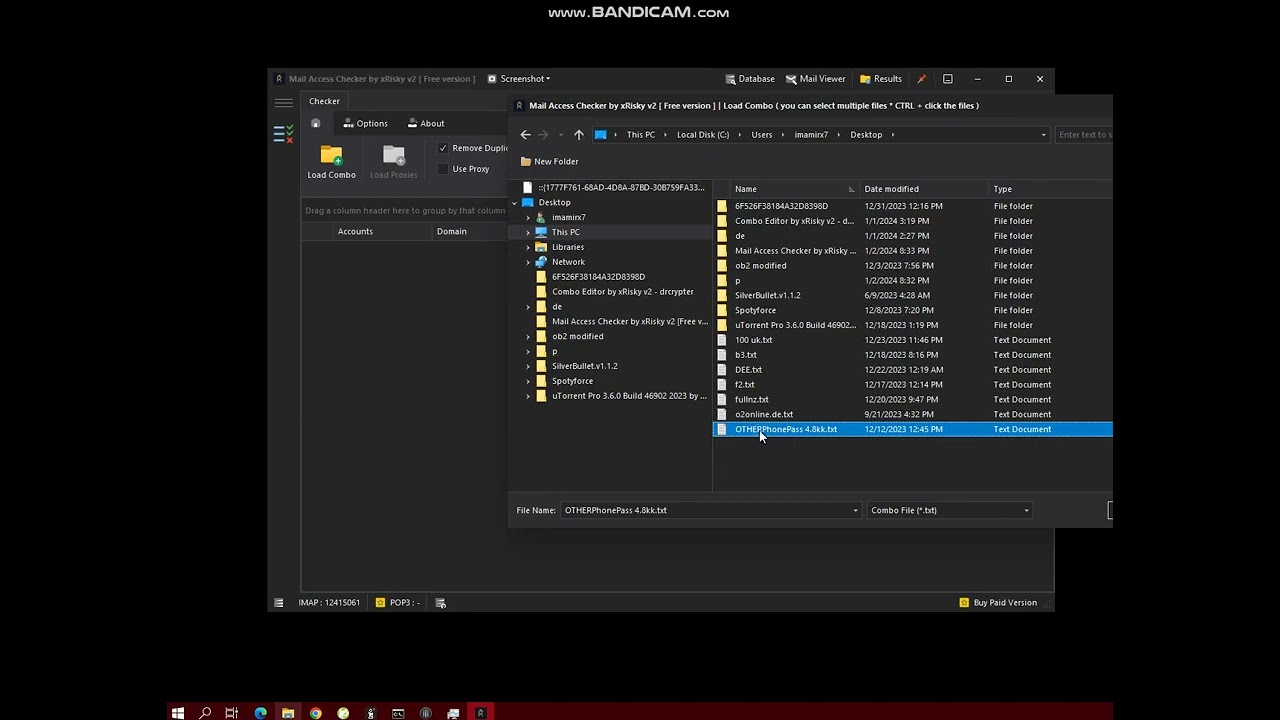Image resolution: width=1280 pixels, height=720 pixels.
Task: Select the file 100 uk.txt
Action: [x=754, y=340]
